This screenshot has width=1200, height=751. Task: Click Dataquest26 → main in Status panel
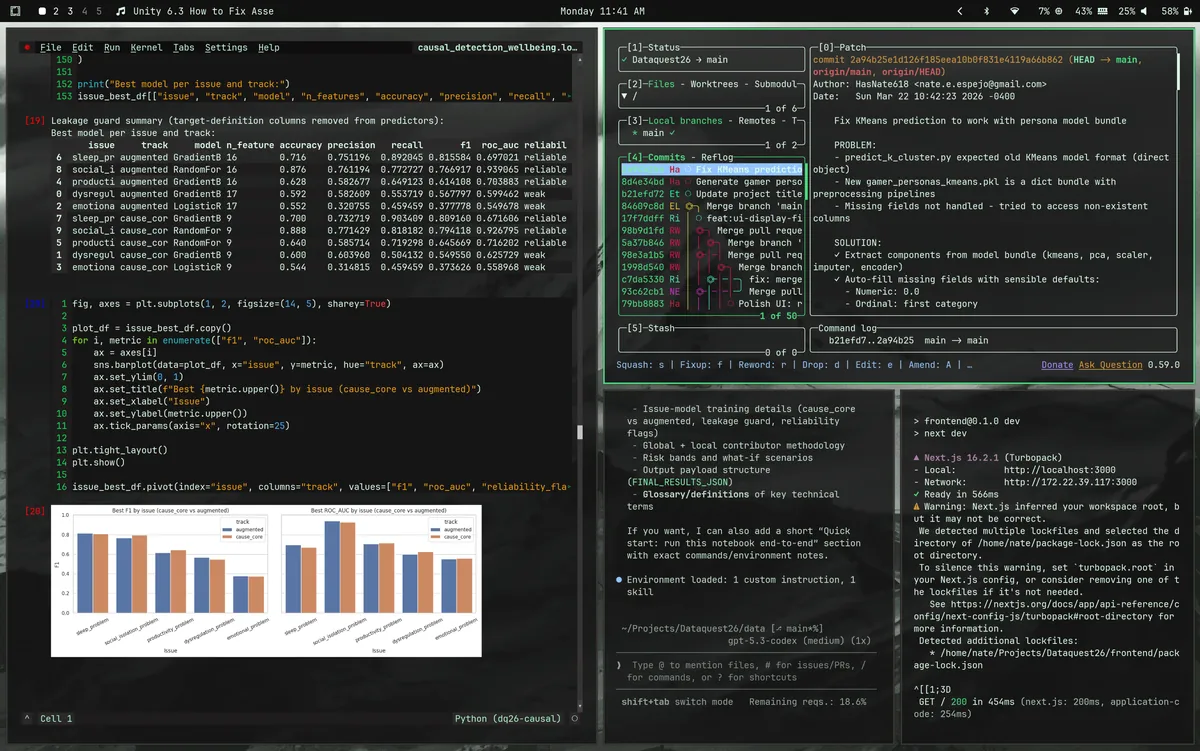click(680, 60)
